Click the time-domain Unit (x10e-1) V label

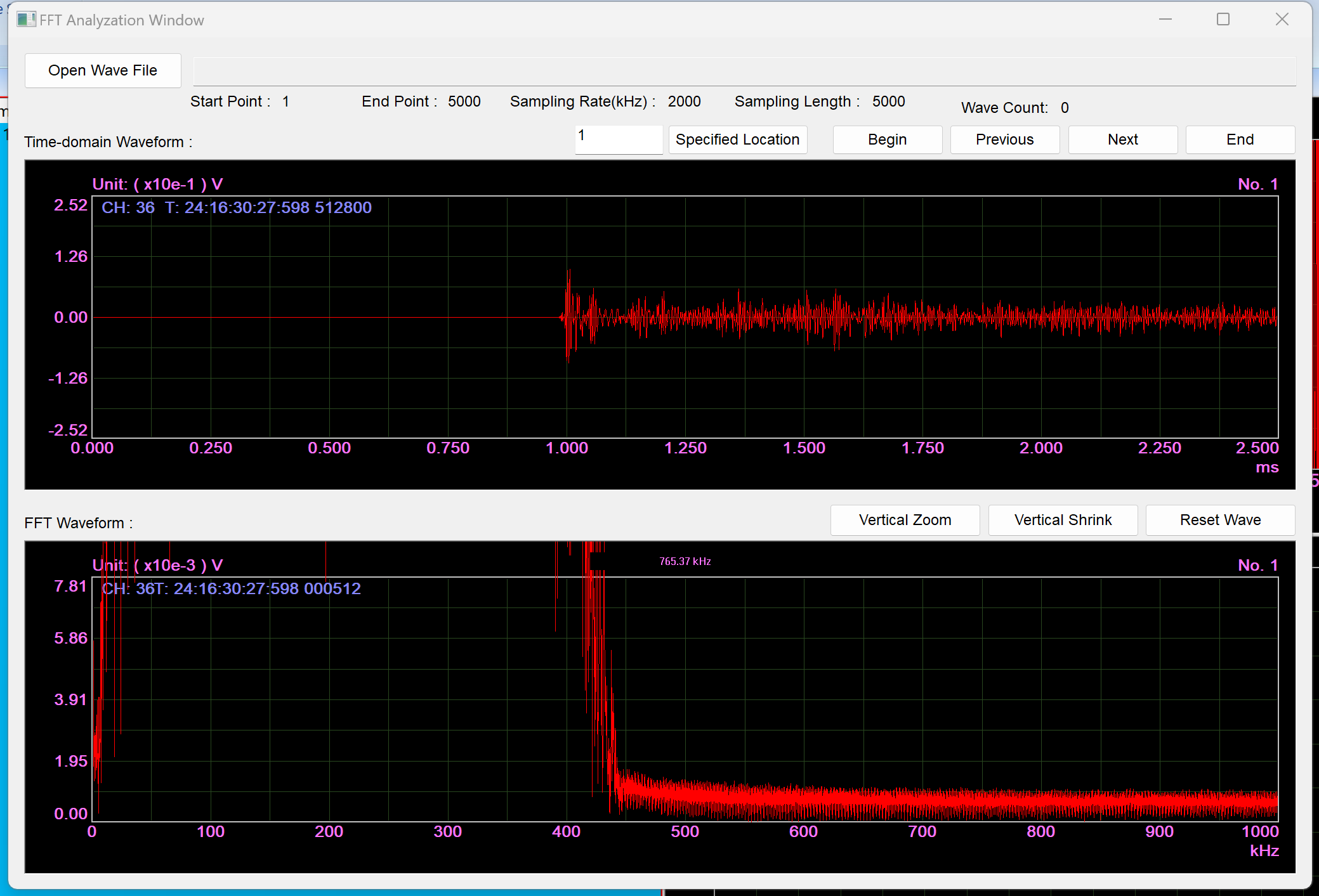pos(158,185)
